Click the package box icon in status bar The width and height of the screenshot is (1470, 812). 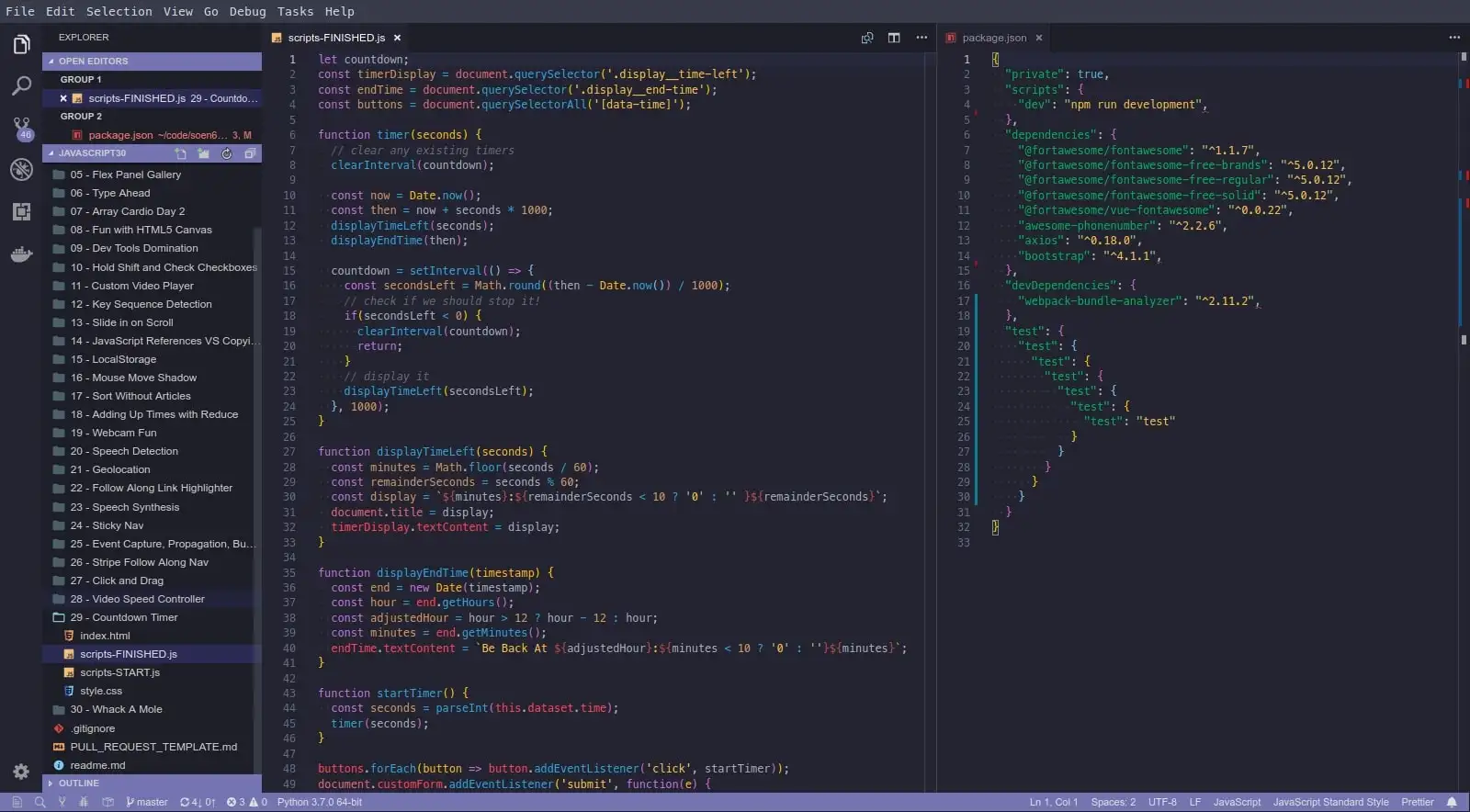pyautogui.click(x=107, y=802)
